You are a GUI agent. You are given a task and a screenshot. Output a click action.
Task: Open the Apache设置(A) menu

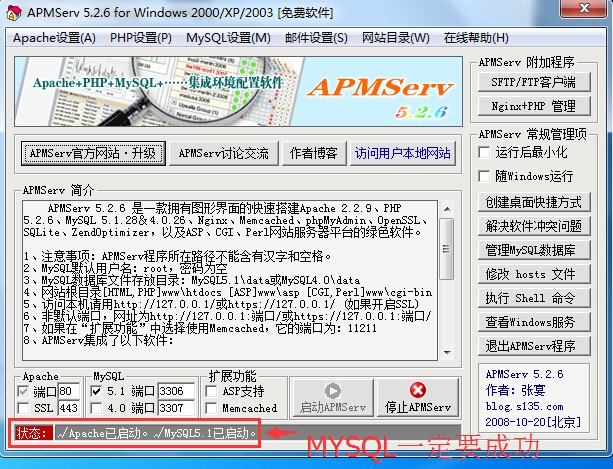(54, 38)
